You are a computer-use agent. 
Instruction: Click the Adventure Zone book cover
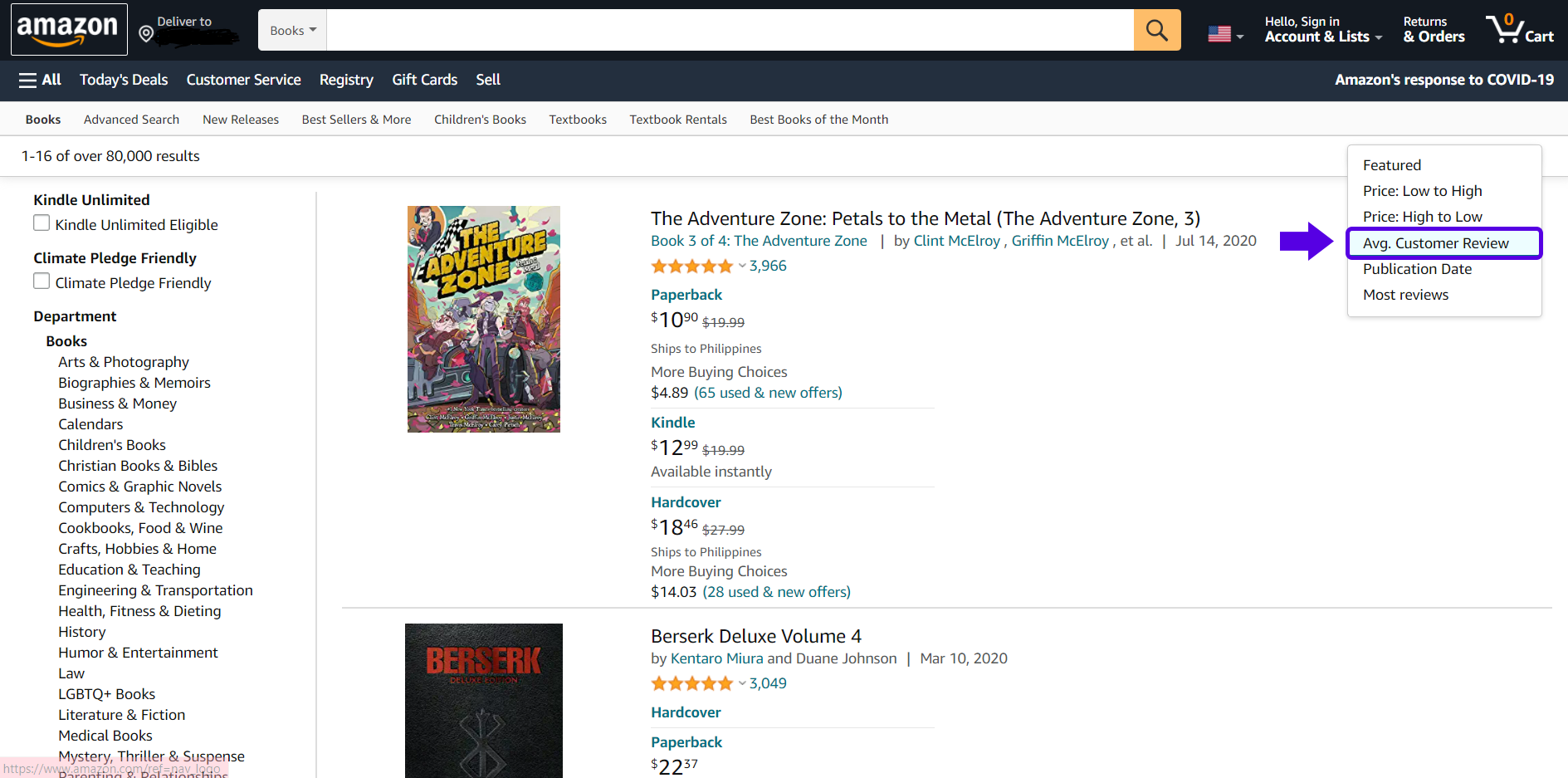coord(484,319)
